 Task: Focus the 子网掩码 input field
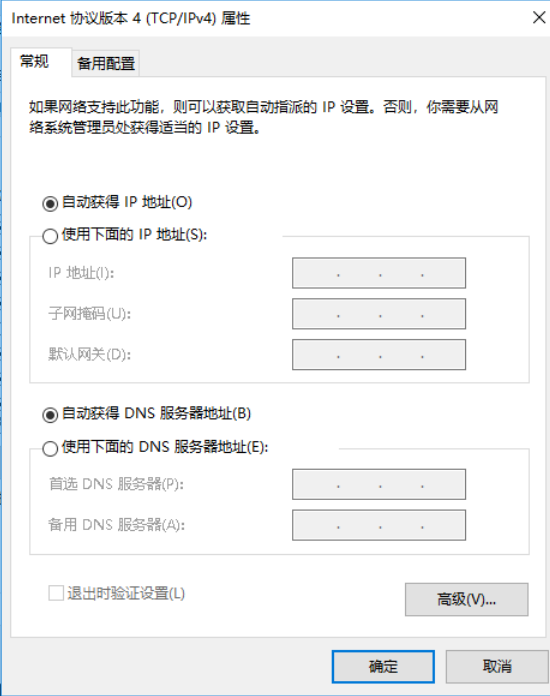pyautogui.click(x=379, y=314)
